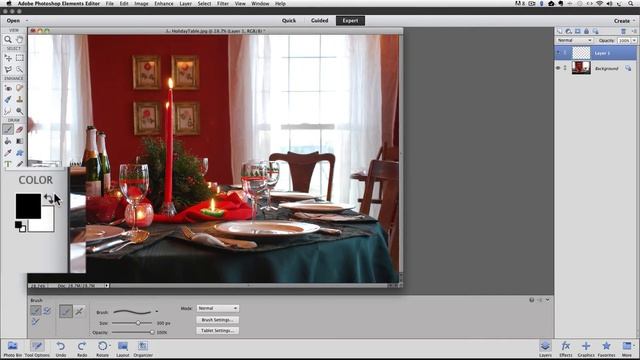Switch to Quick edit mode tab
Viewport: 640px width, 360px height.
[289, 20]
